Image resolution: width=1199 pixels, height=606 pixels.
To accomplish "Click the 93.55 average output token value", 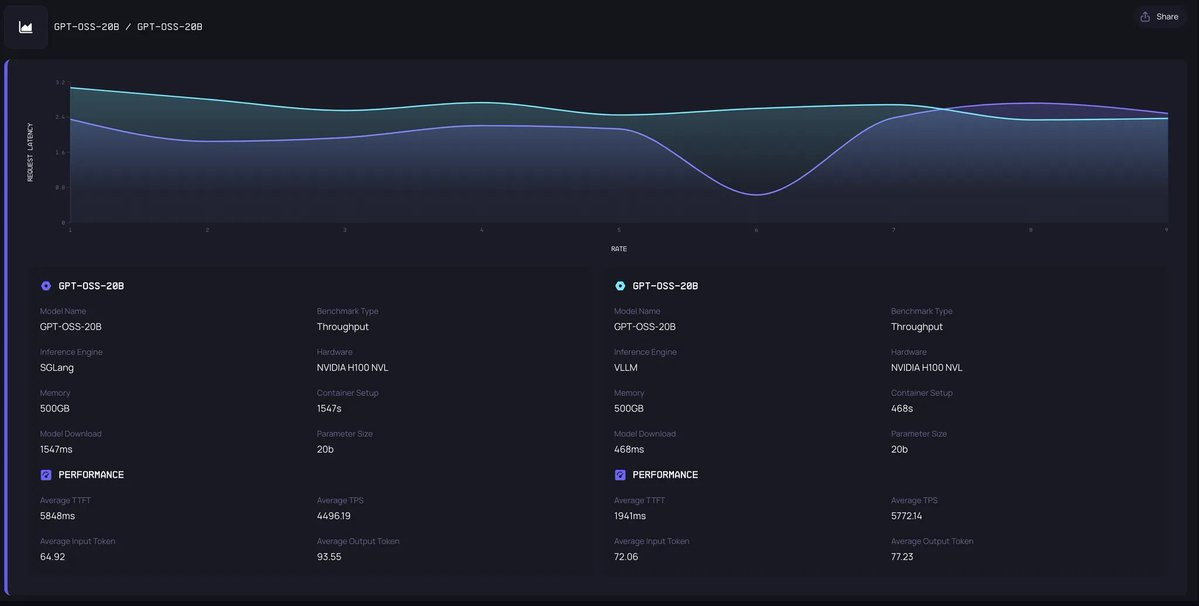I will [329, 556].
